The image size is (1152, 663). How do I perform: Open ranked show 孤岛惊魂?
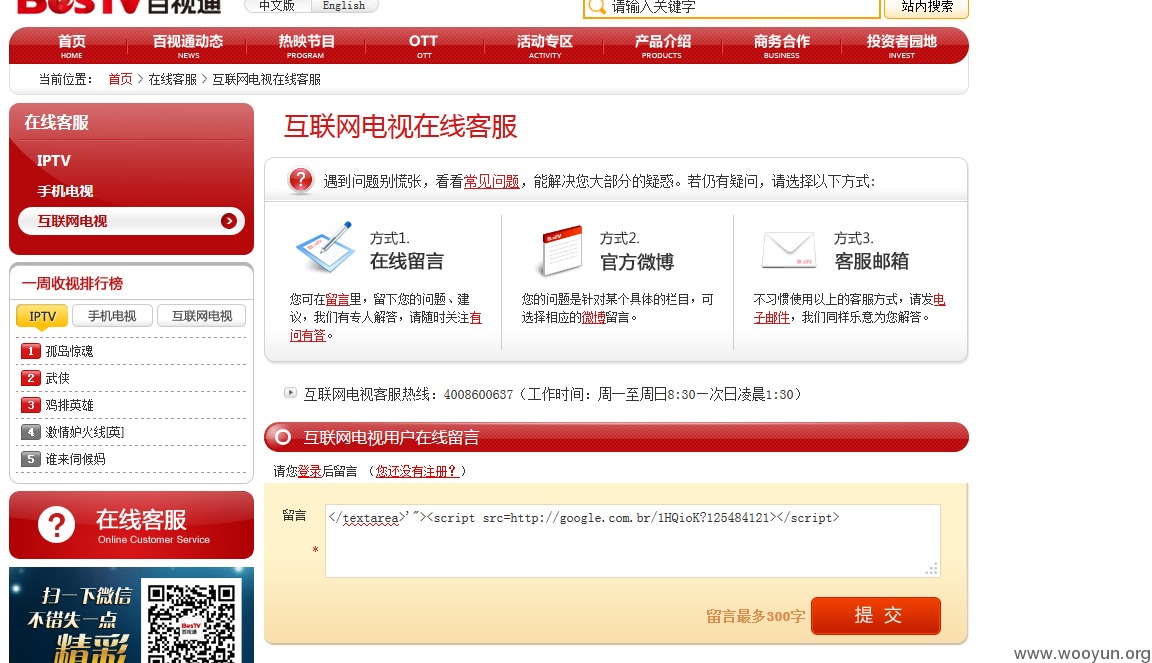click(69, 351)
